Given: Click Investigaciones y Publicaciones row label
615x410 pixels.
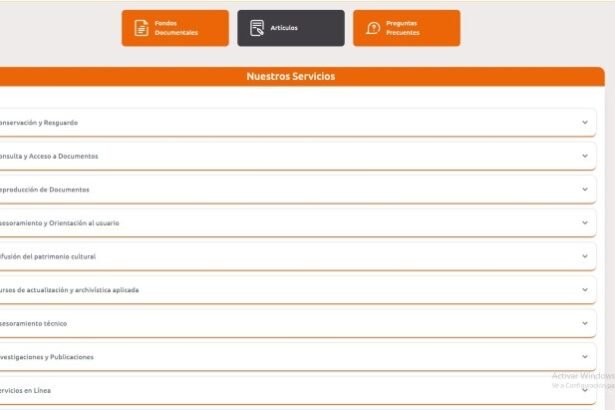Looking at the screenshot, I should (47, 357).
